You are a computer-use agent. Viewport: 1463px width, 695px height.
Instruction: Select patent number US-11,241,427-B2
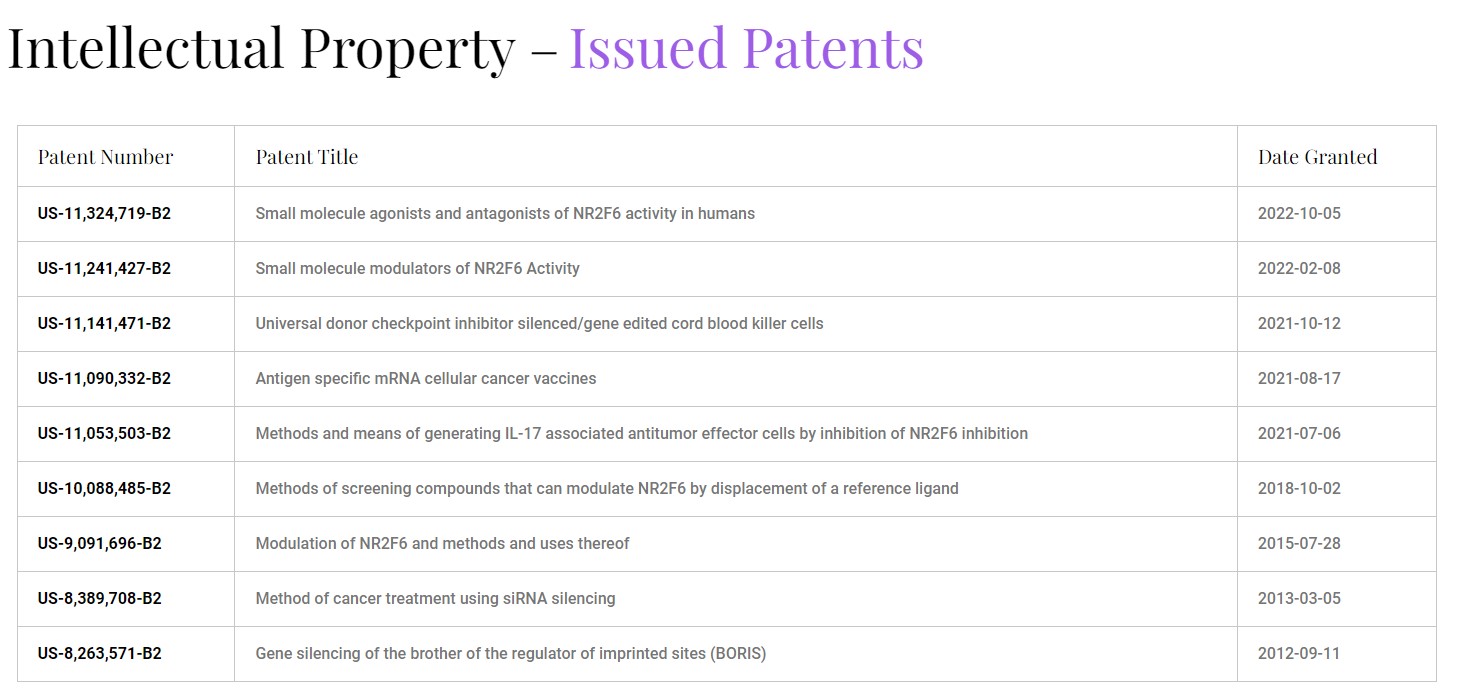pos(104,268)
